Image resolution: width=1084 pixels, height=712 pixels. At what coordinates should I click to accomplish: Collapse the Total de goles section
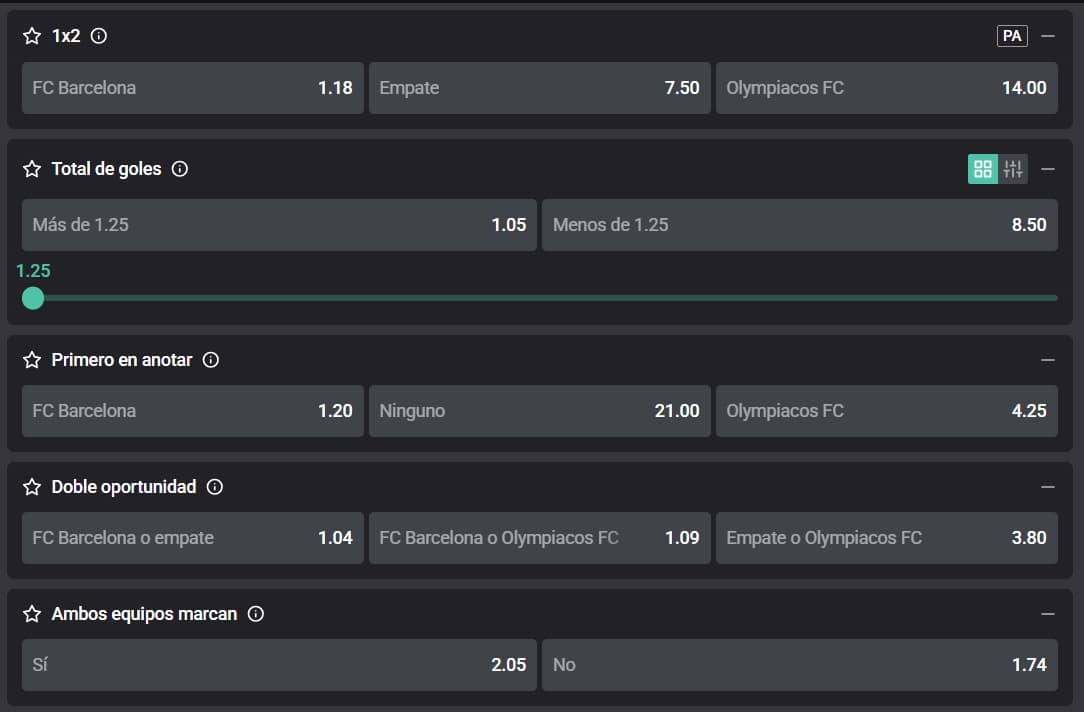pyautogui.click(x=1048, y=169)
